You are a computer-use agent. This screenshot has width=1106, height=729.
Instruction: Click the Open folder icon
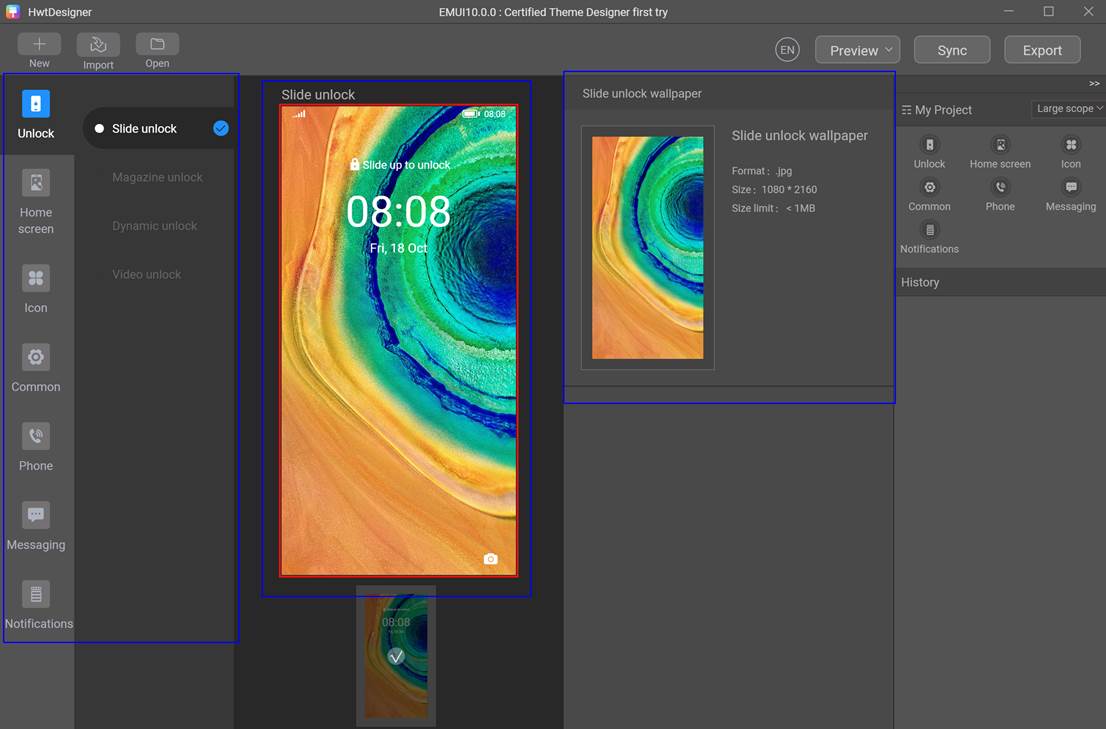[x=157, y=45]
